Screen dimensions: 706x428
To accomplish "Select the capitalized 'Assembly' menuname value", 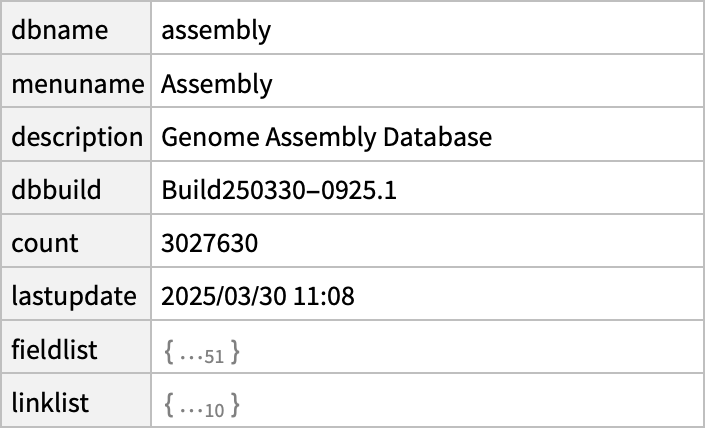I will click(x=216, y=84).
